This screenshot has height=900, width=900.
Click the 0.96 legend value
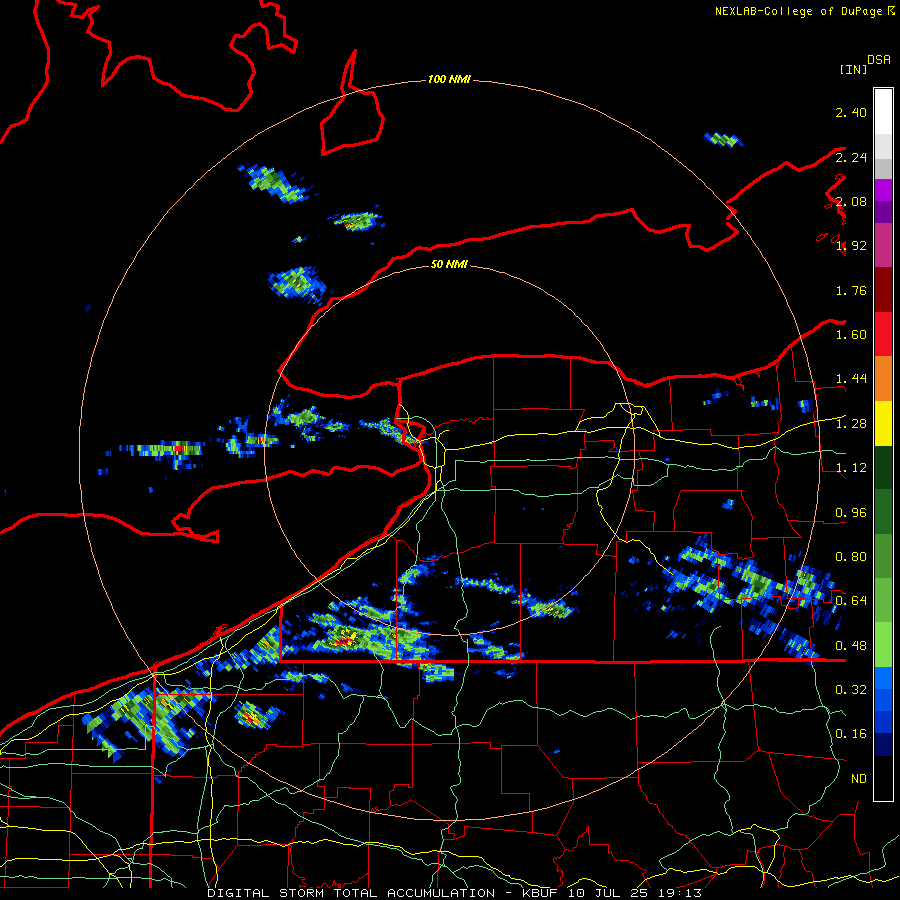851,513
